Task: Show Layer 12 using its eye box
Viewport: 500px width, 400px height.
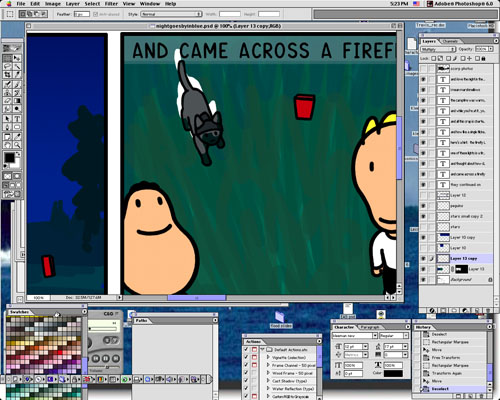Action: [x=423, y=195]
